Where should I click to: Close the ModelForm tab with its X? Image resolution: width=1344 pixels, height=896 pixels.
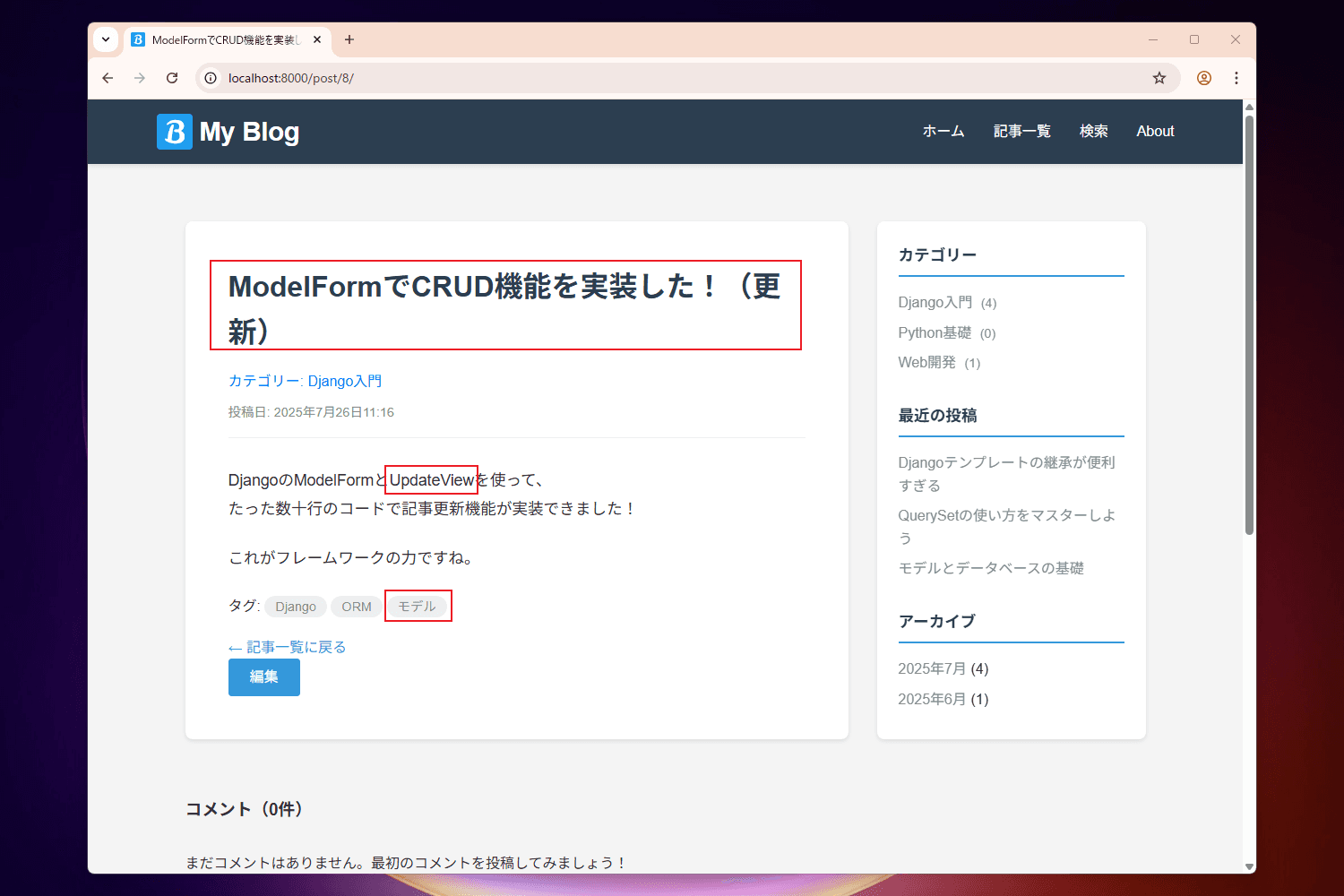tap(317, 39)
